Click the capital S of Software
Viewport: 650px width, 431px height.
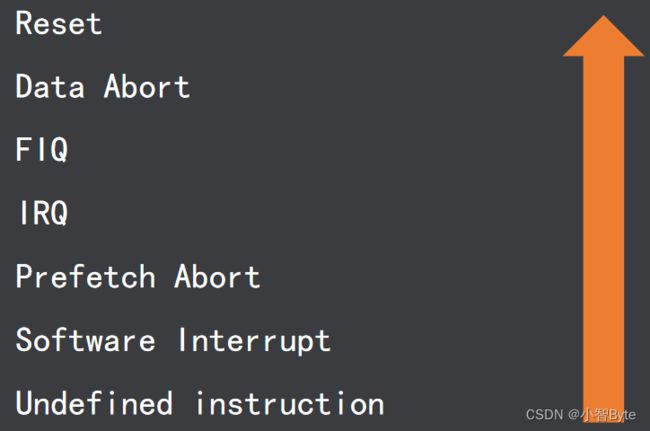pos(24,339)
